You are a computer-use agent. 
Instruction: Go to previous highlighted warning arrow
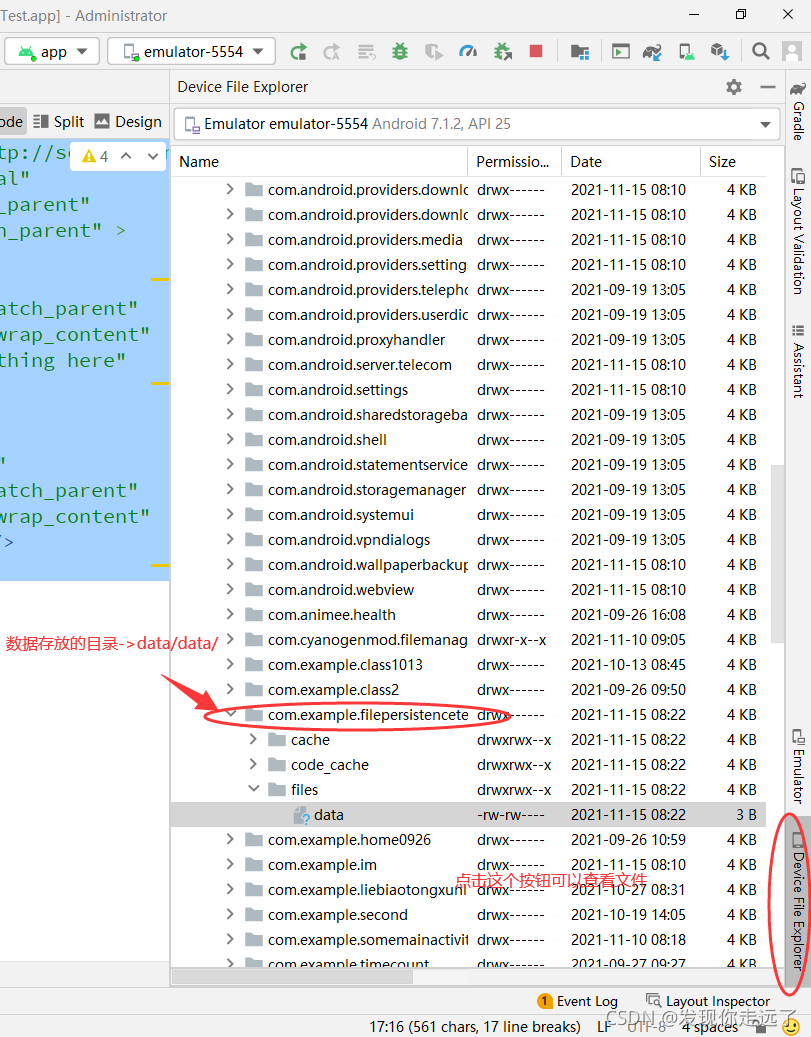tap(126, 156)
